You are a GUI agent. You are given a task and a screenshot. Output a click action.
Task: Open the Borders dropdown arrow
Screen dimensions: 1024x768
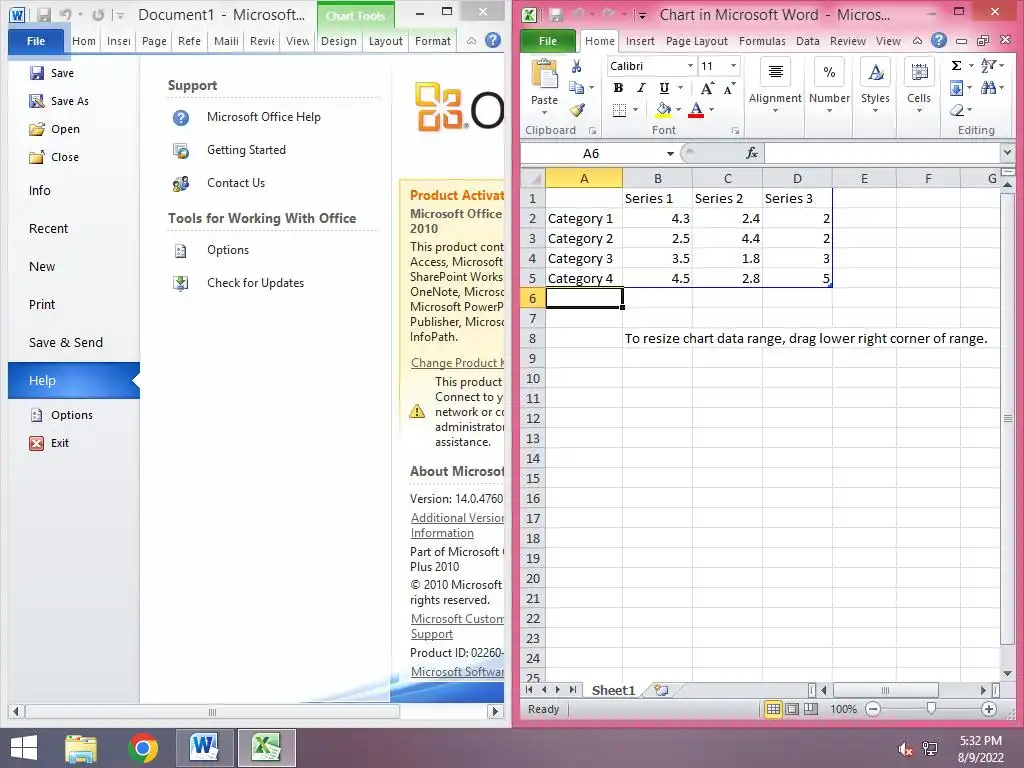[635, 110]
